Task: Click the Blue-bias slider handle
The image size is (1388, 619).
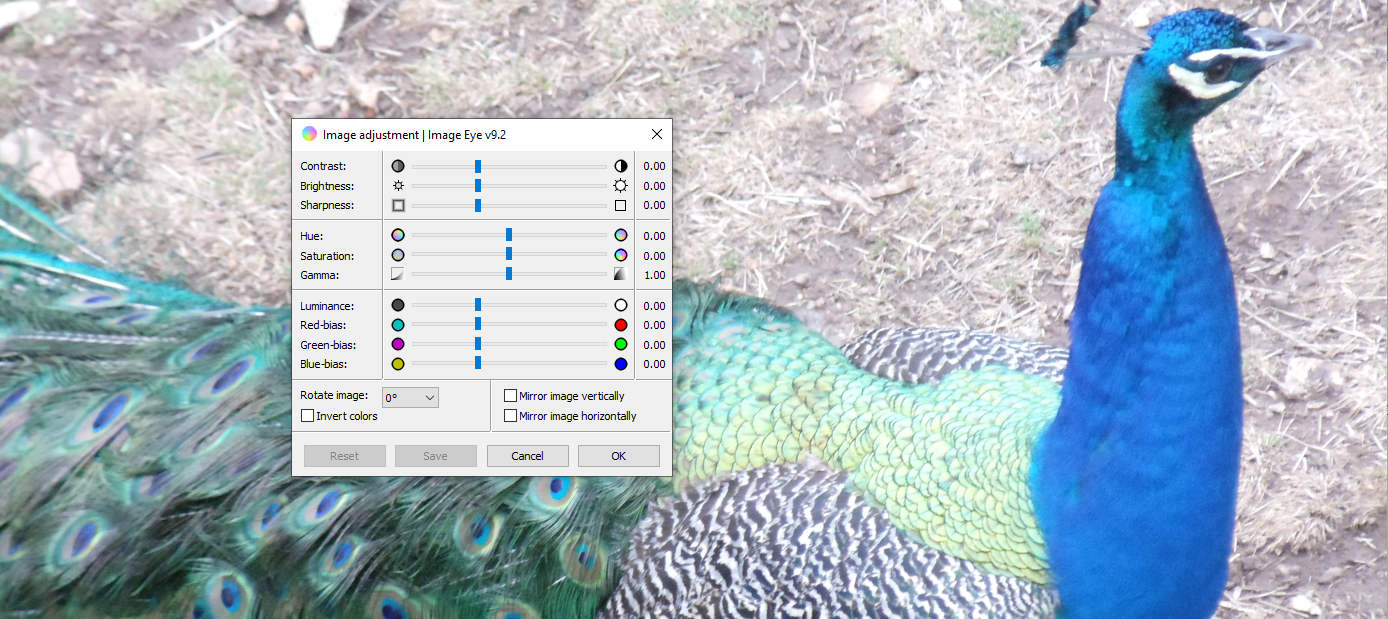Action: [x=478, y=364]
